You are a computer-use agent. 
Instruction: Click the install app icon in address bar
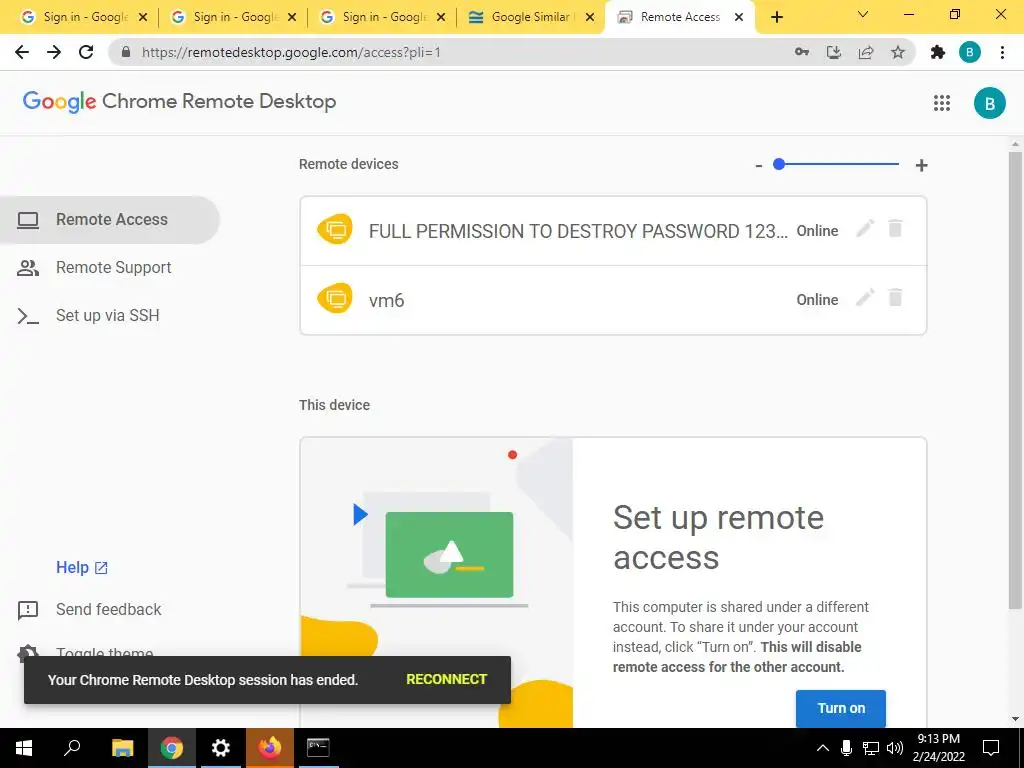[x=834, y=52]
